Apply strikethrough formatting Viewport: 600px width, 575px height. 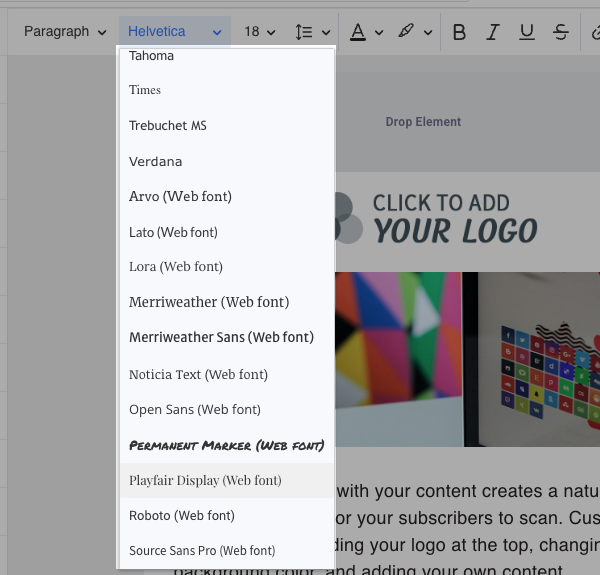pyautogui.click(x=560, y=32)
